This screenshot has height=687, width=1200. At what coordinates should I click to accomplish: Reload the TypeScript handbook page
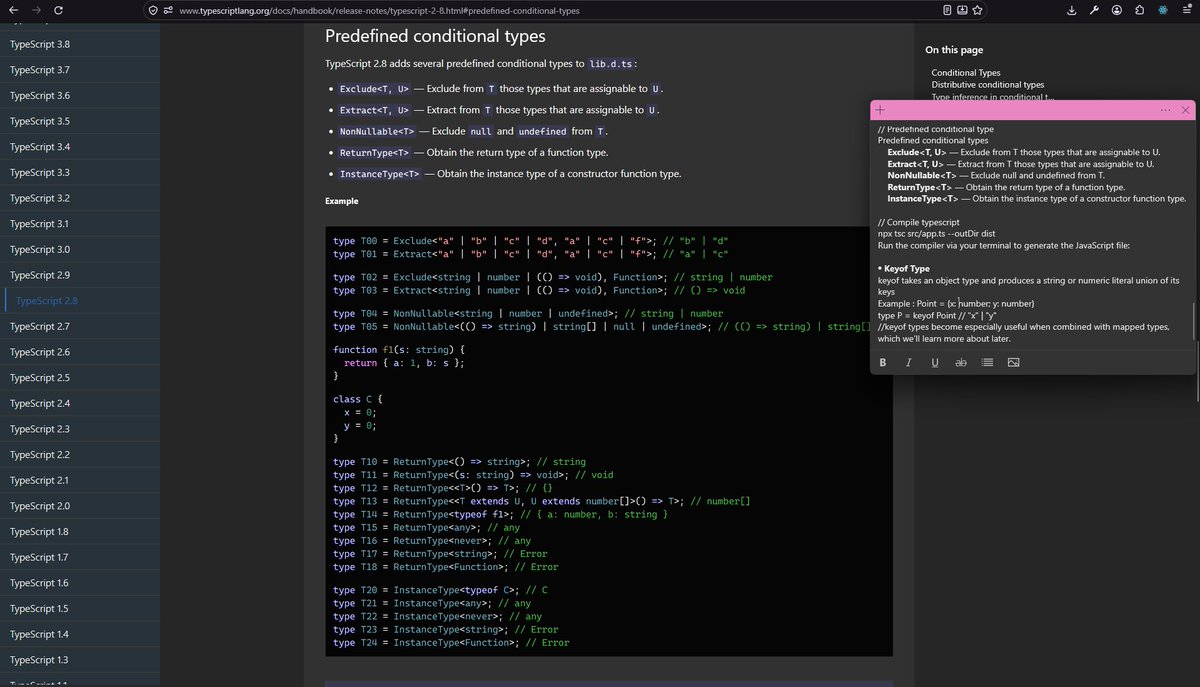(58, 10)
